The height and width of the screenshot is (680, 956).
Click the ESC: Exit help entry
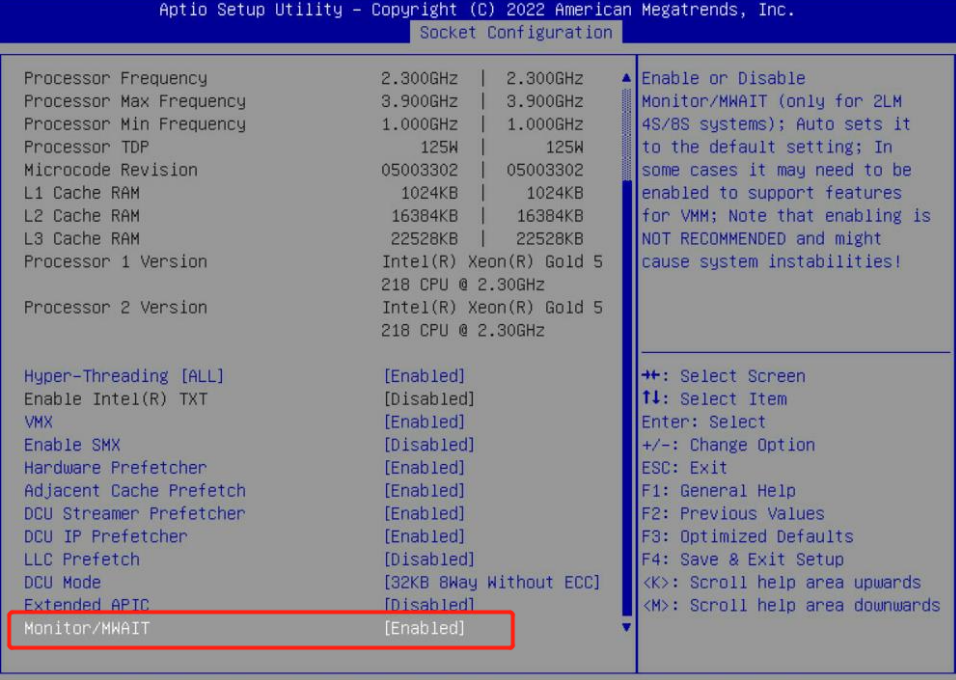pos(685,468)
